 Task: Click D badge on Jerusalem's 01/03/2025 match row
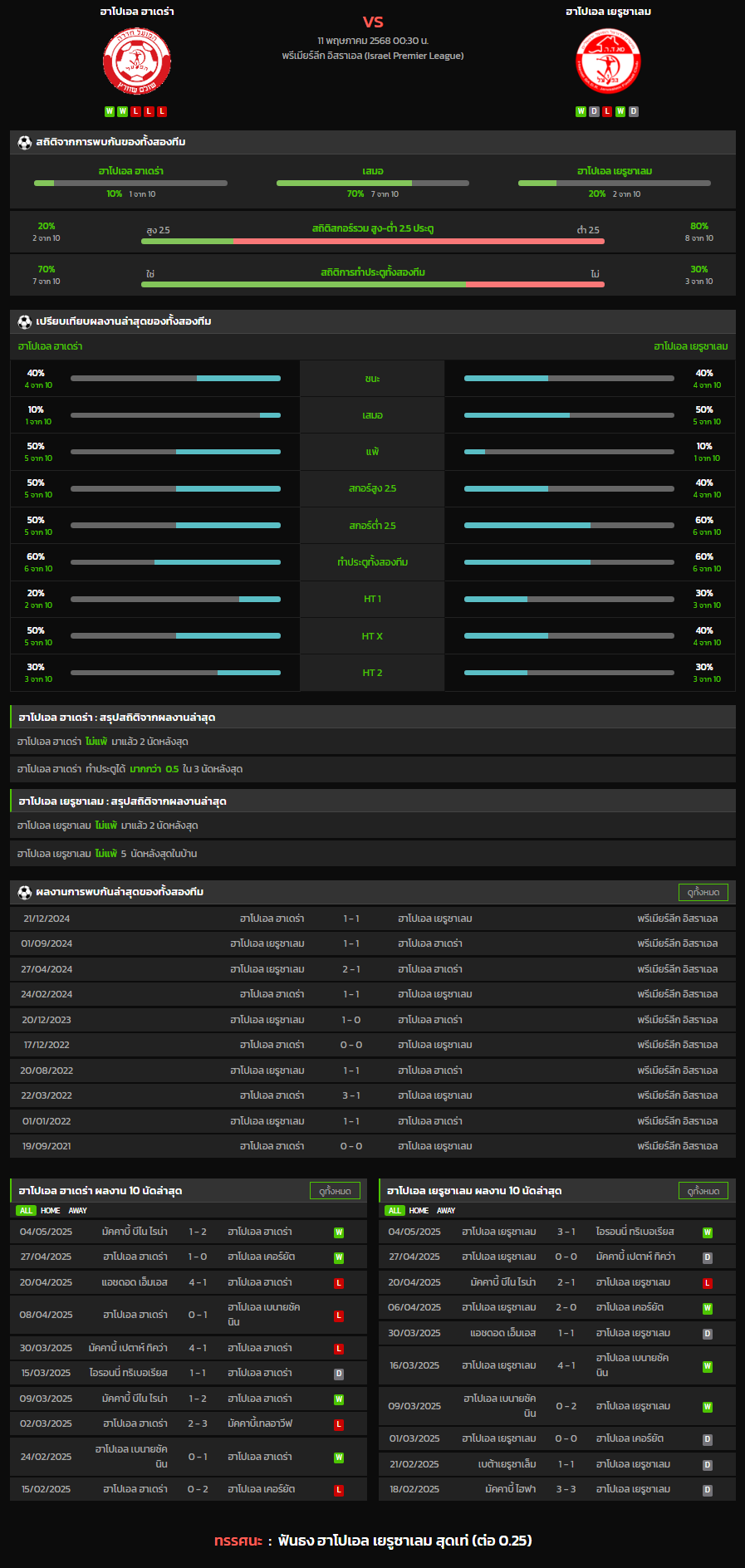pyautogui.click(x=708, y=1439)
